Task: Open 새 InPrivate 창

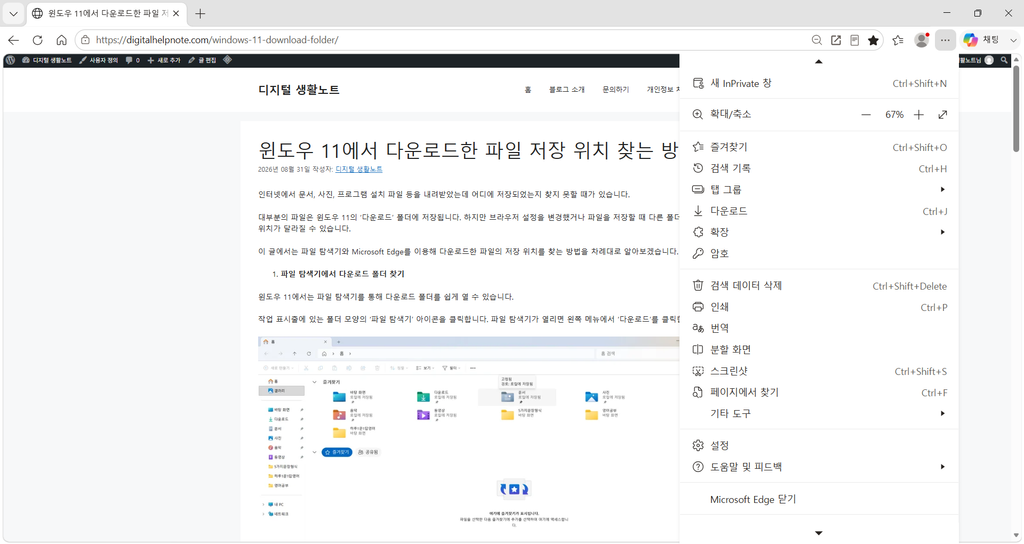Action: (819, 83)
